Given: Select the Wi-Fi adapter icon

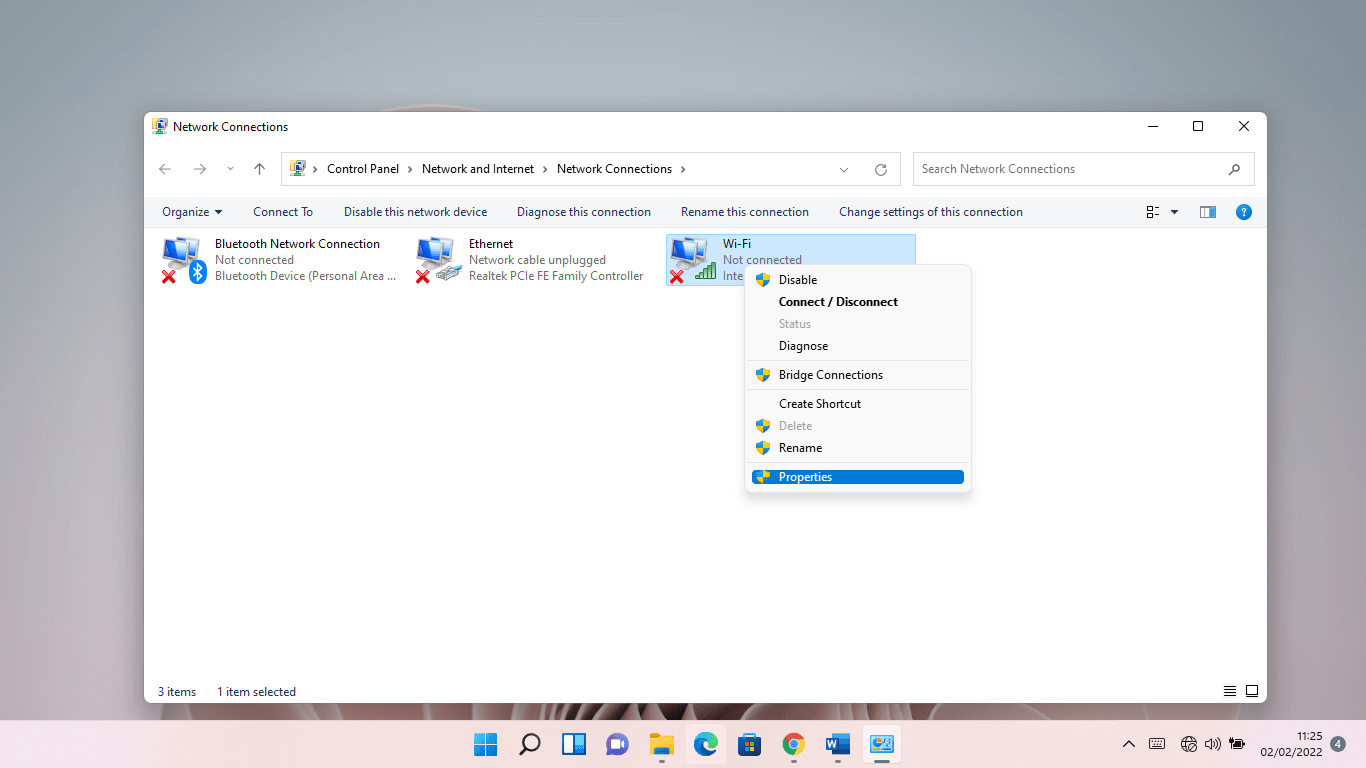Looking at the screenshot, I should (692, 260).
